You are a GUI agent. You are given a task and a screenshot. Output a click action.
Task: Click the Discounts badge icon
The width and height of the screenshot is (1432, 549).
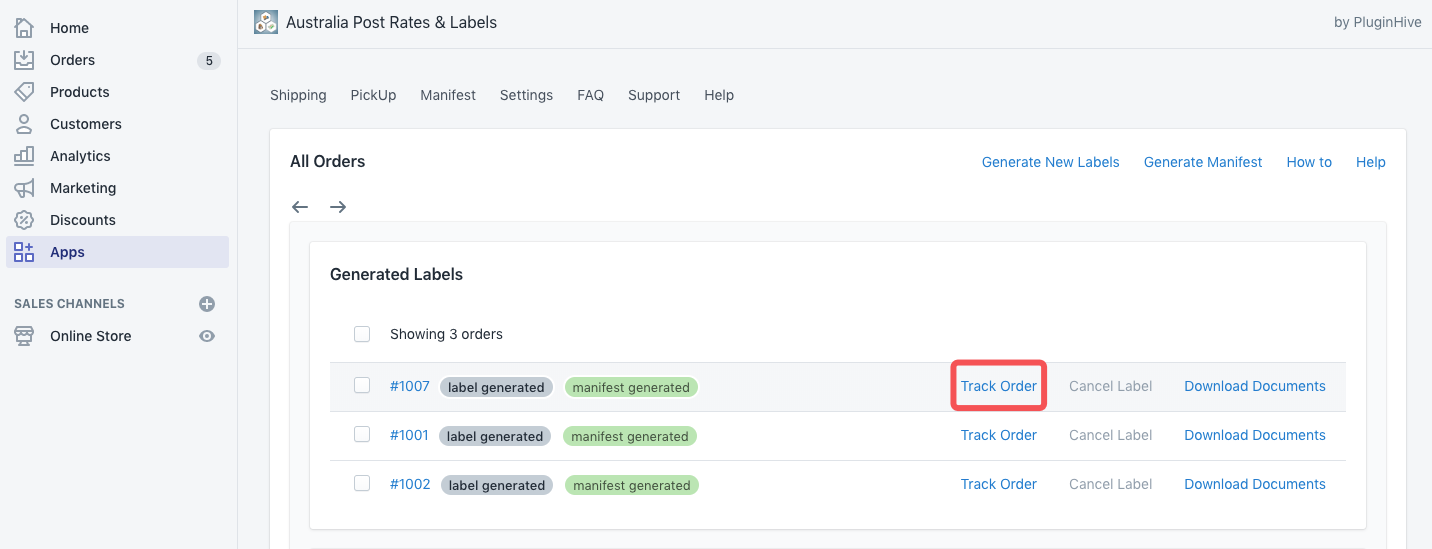click(x=24, y=220)
